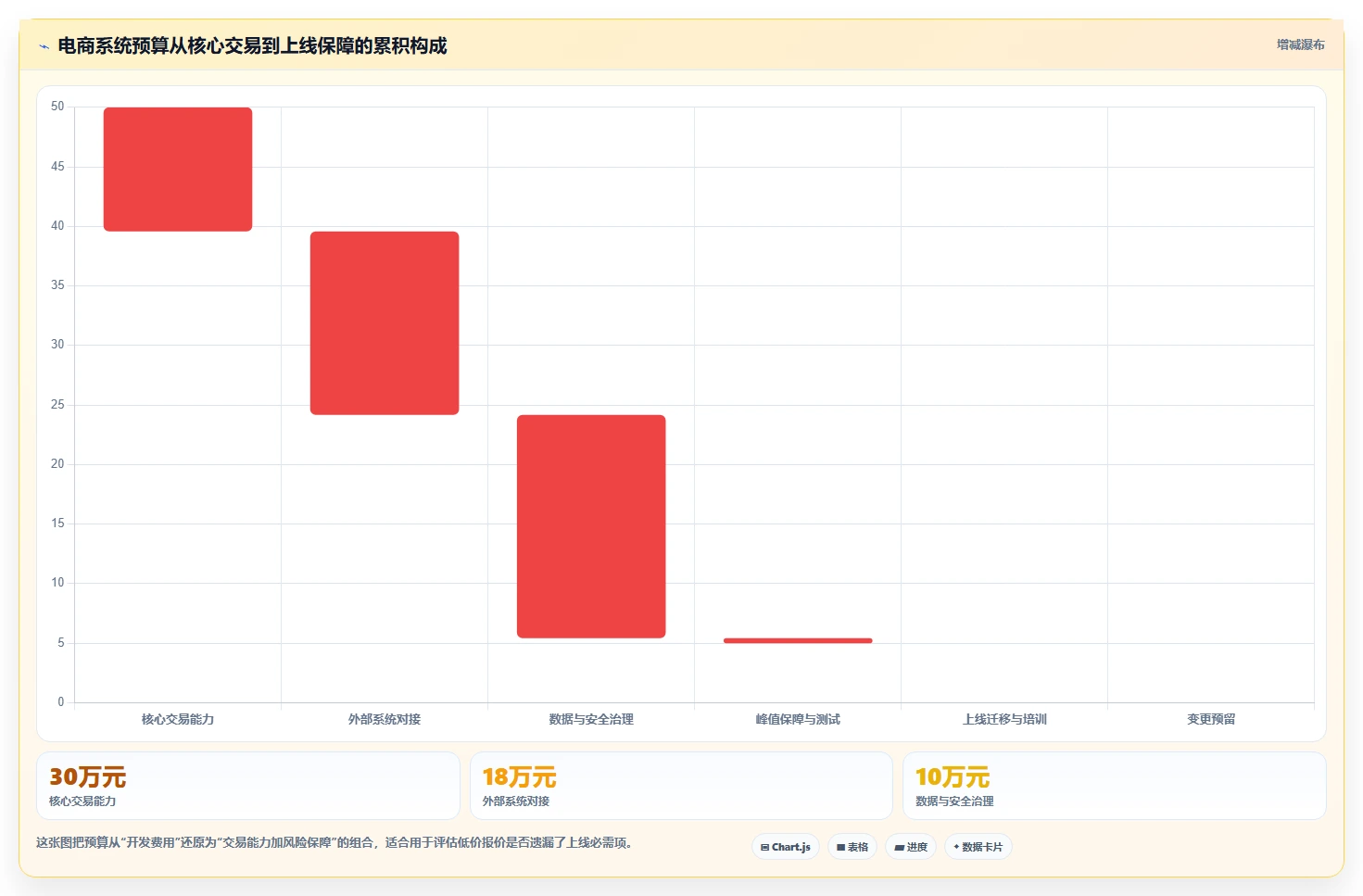Image resolution: width=1363 pixels, height=896 pixels.
Task: Click the 变更预留 x-axis label
Action: (x=1211, y=719)
